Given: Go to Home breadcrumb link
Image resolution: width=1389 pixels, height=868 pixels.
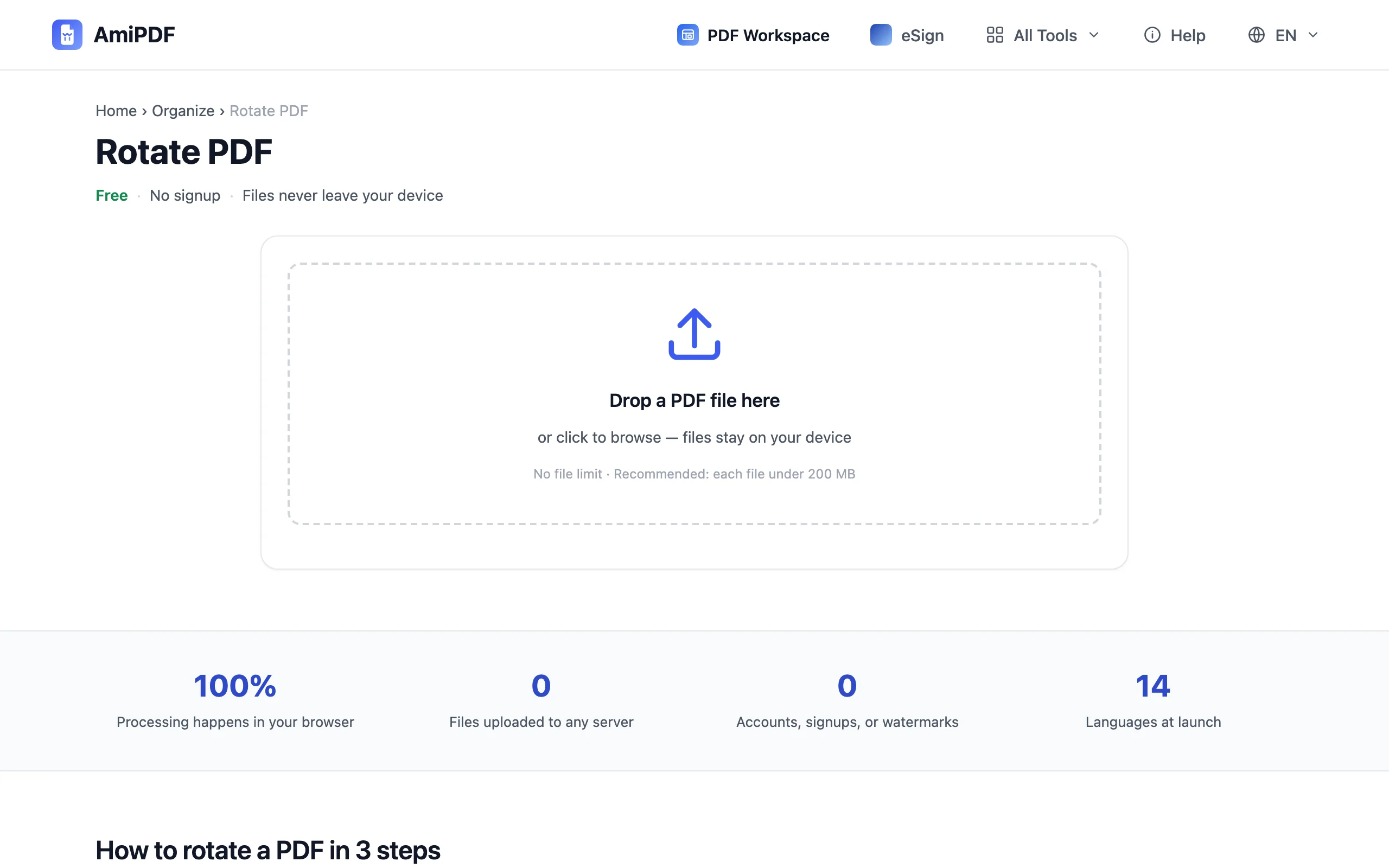Looking at the screenshot, I should [116, 111].
